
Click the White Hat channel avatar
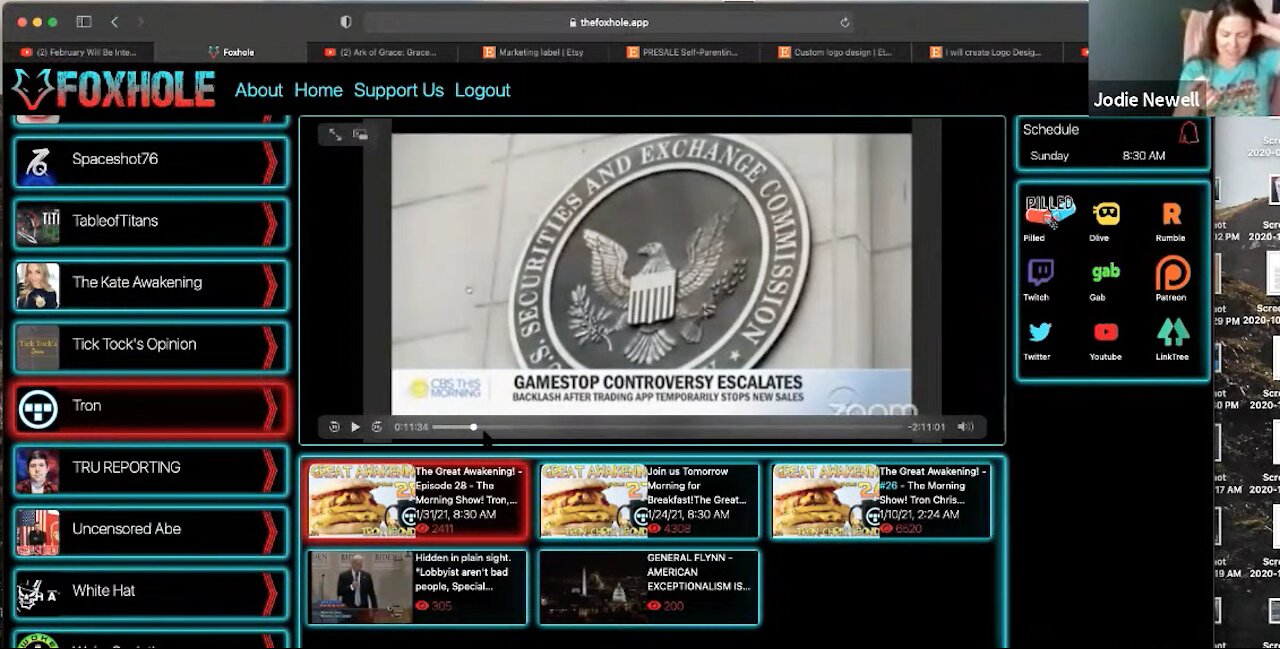pyautogui.click(x=38, y=594)
